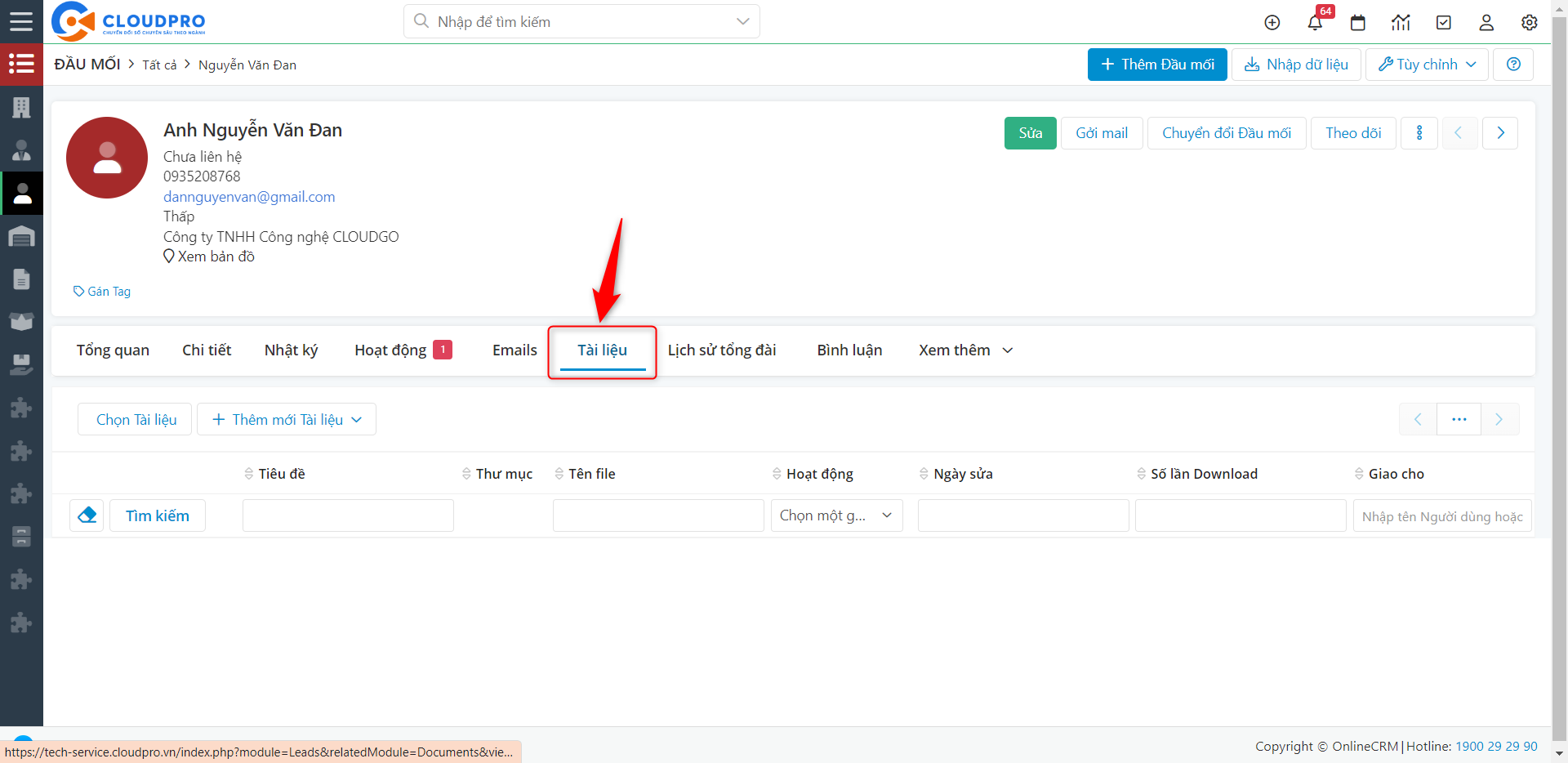Open the Bình luận tab

point(849,350)
